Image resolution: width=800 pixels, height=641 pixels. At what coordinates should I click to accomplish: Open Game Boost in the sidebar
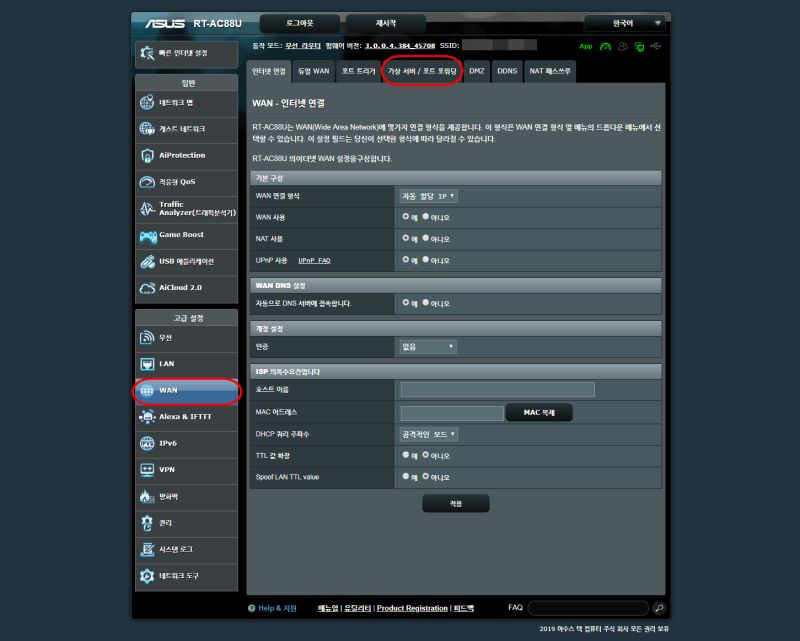click(x=186, y=235)
